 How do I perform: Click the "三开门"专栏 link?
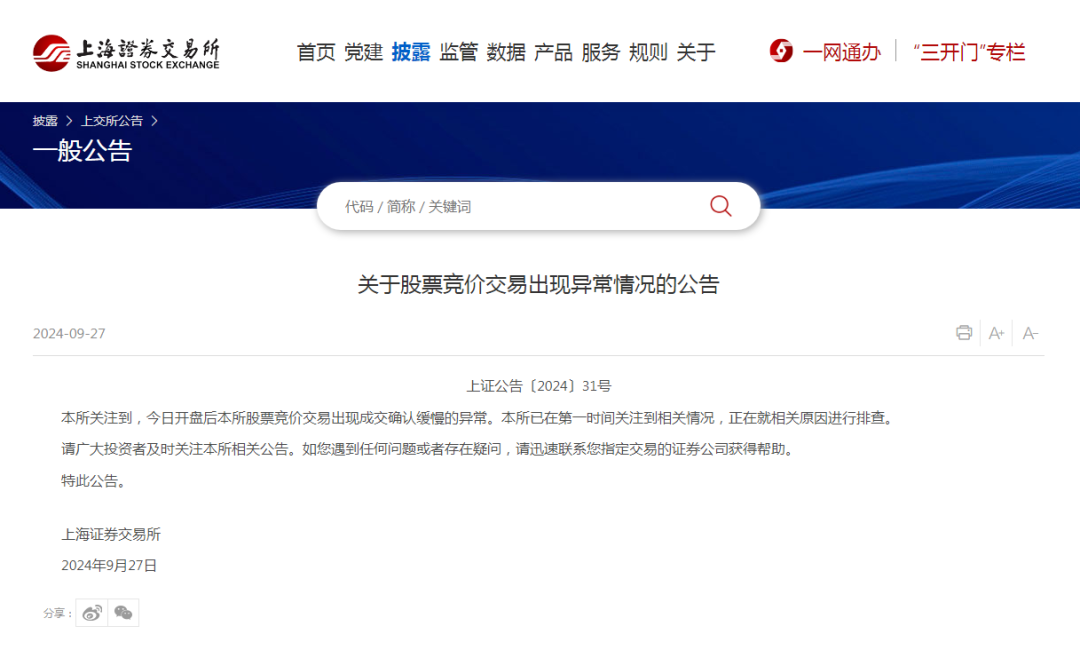968,52
